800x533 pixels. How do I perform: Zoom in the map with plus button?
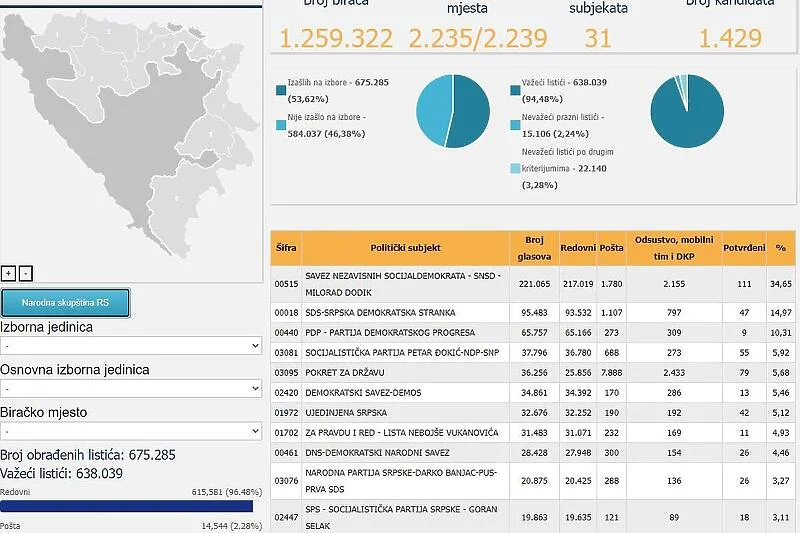click(x=9, y=273)
